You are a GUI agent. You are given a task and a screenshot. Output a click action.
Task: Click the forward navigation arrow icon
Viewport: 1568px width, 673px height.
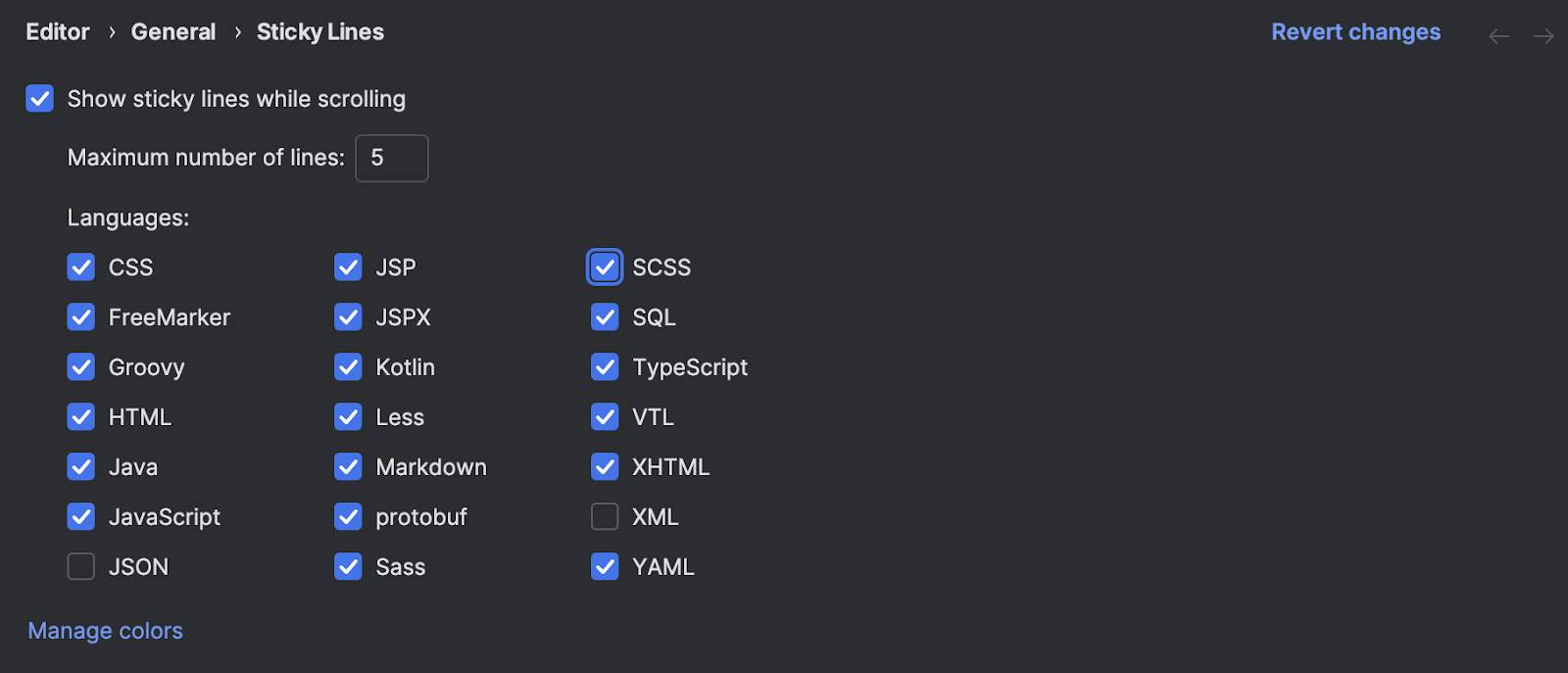[1543, 36]
